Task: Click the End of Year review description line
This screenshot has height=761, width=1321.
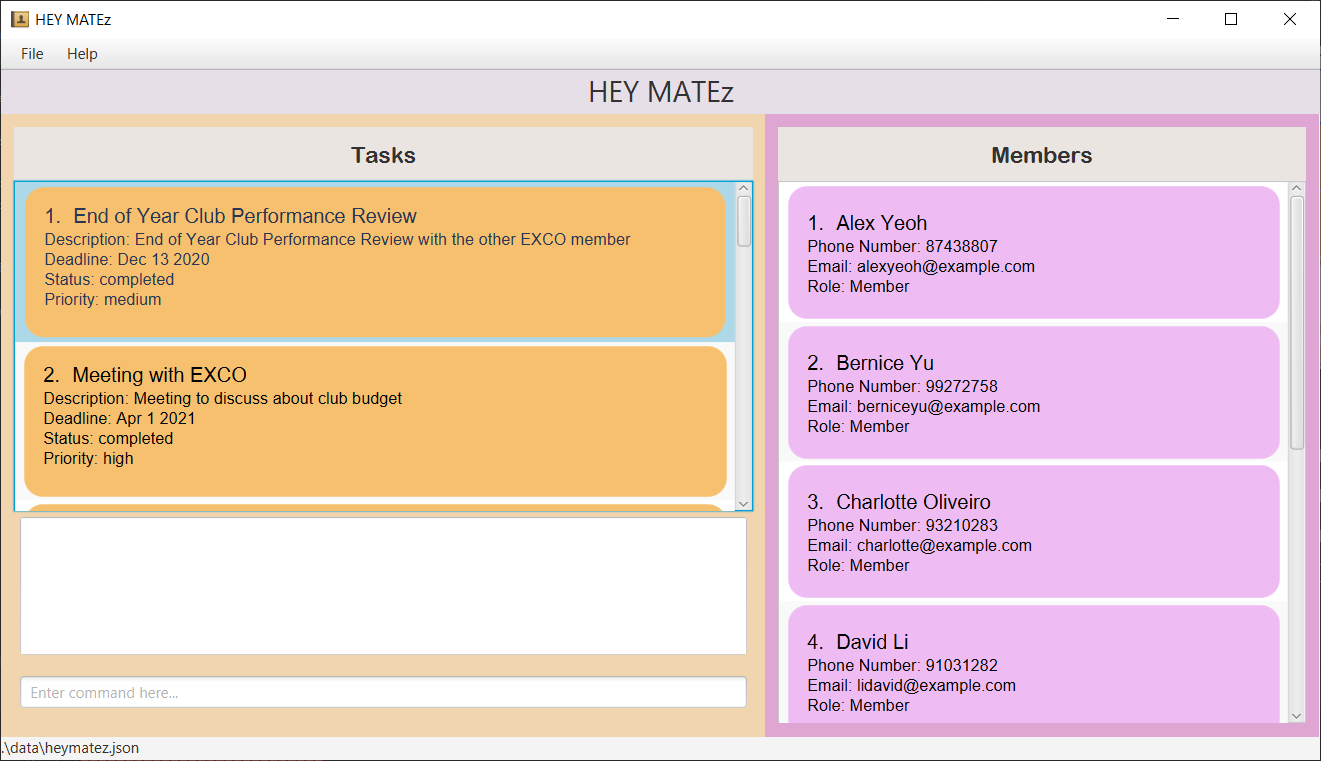Action: [337, 239]
